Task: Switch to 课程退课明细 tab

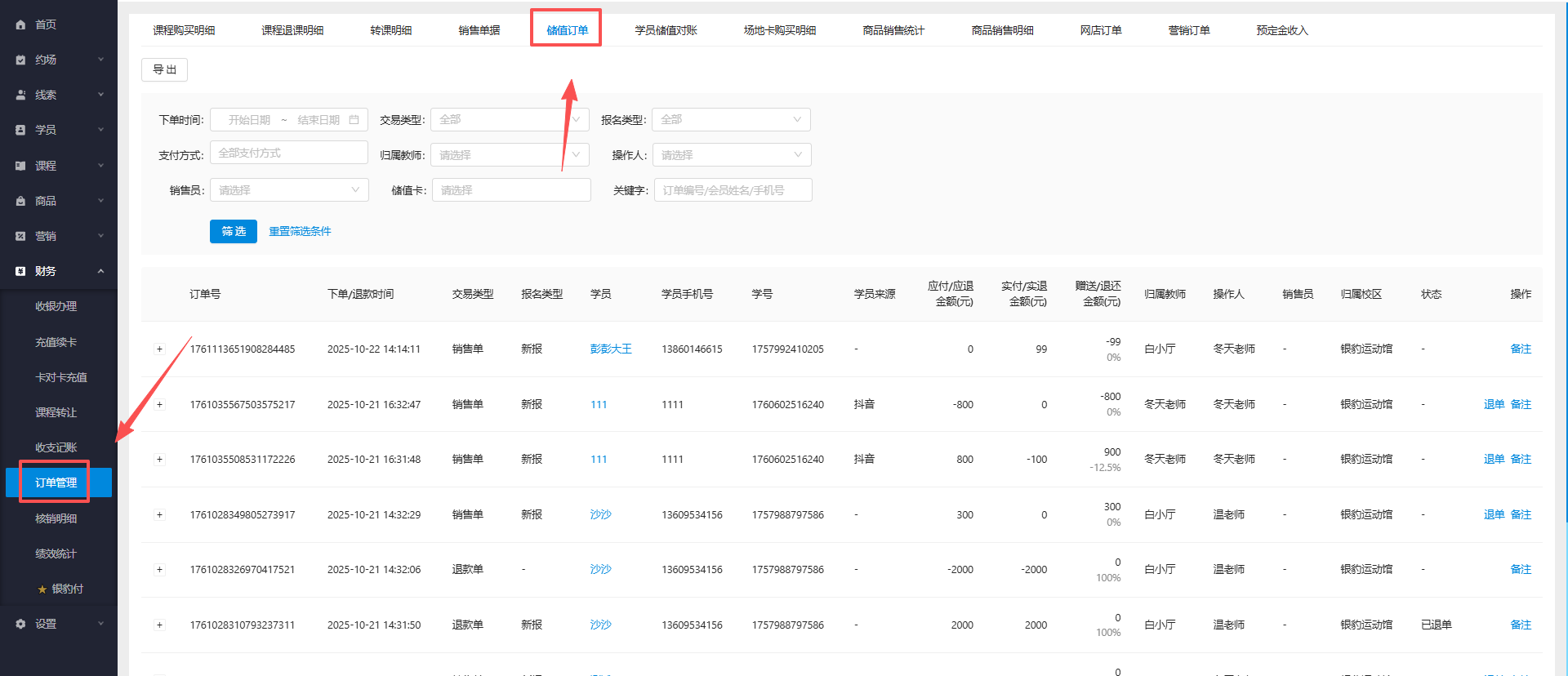Action: click(292, 30)
